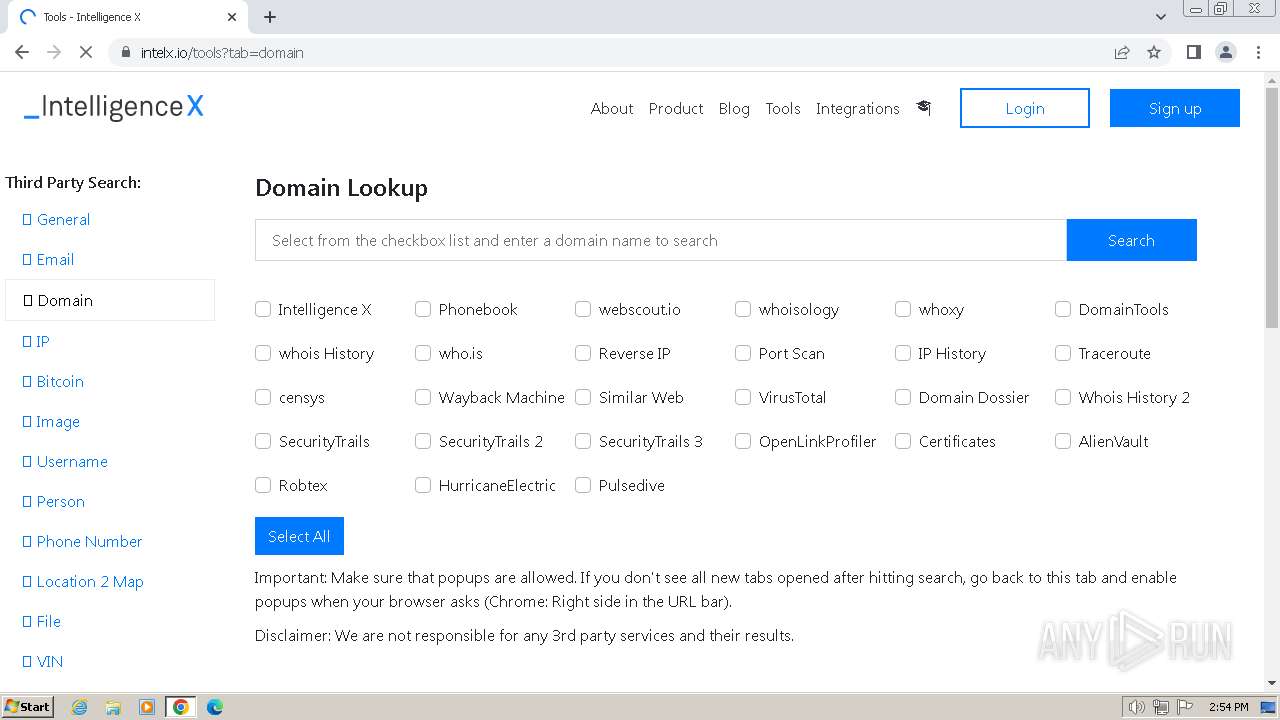
Task: Click the domain name search field
Action: pos(660,240)
